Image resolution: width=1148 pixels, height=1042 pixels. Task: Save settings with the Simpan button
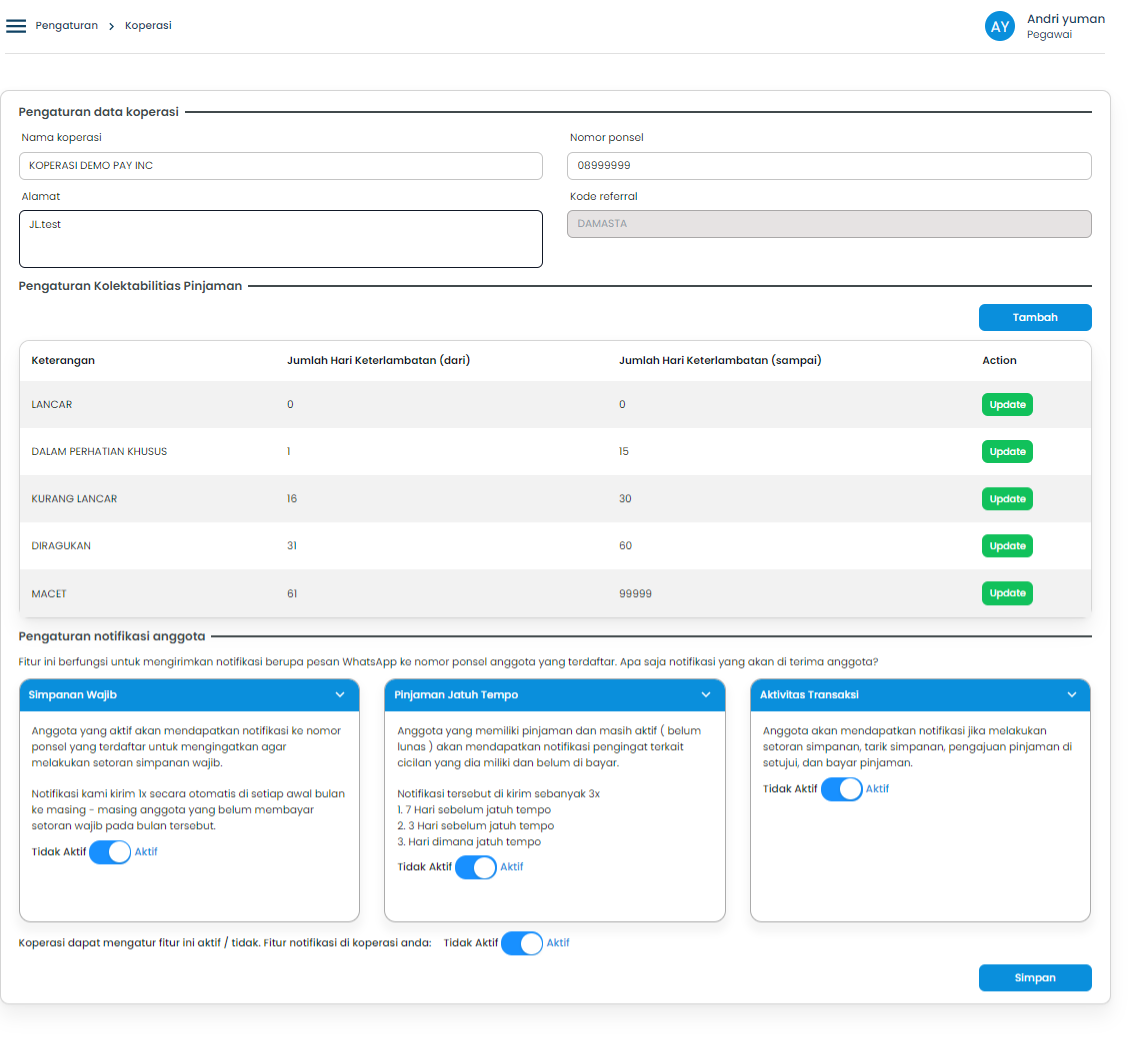[1035, 978]
